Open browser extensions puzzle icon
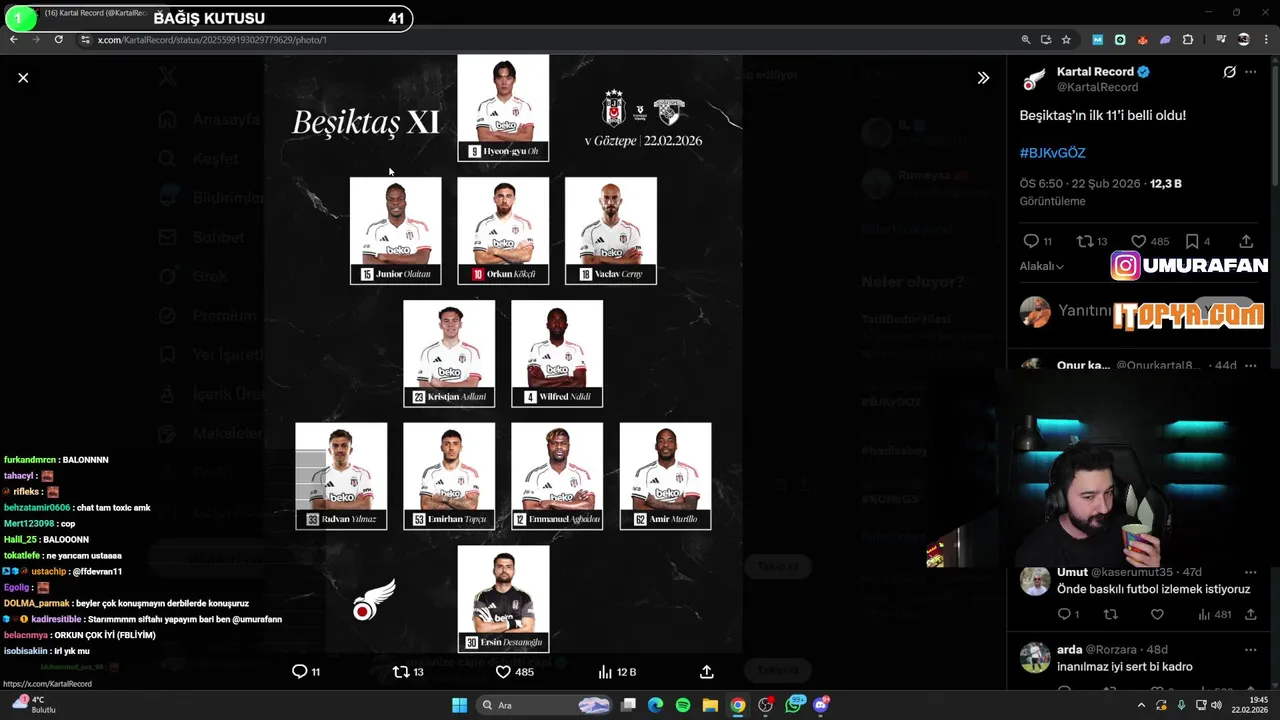 click(x=1188, y=40)
